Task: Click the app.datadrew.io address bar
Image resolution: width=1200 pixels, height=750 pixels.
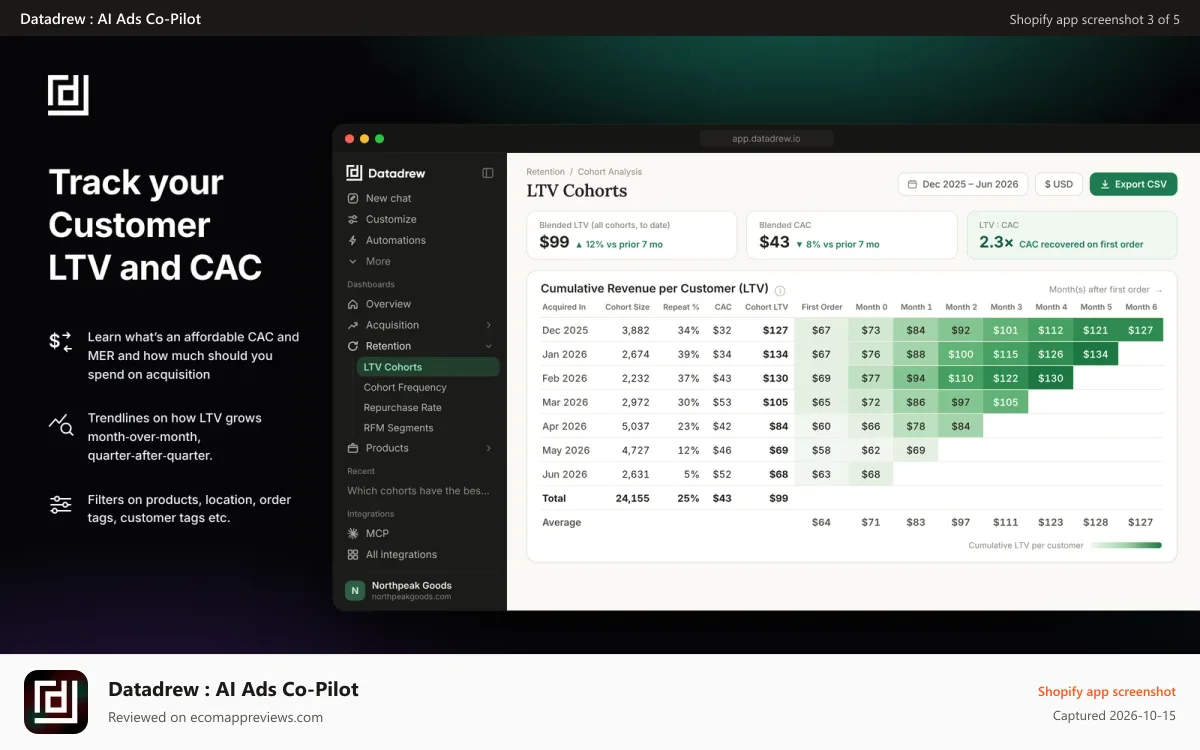Action: pos(767,139)
